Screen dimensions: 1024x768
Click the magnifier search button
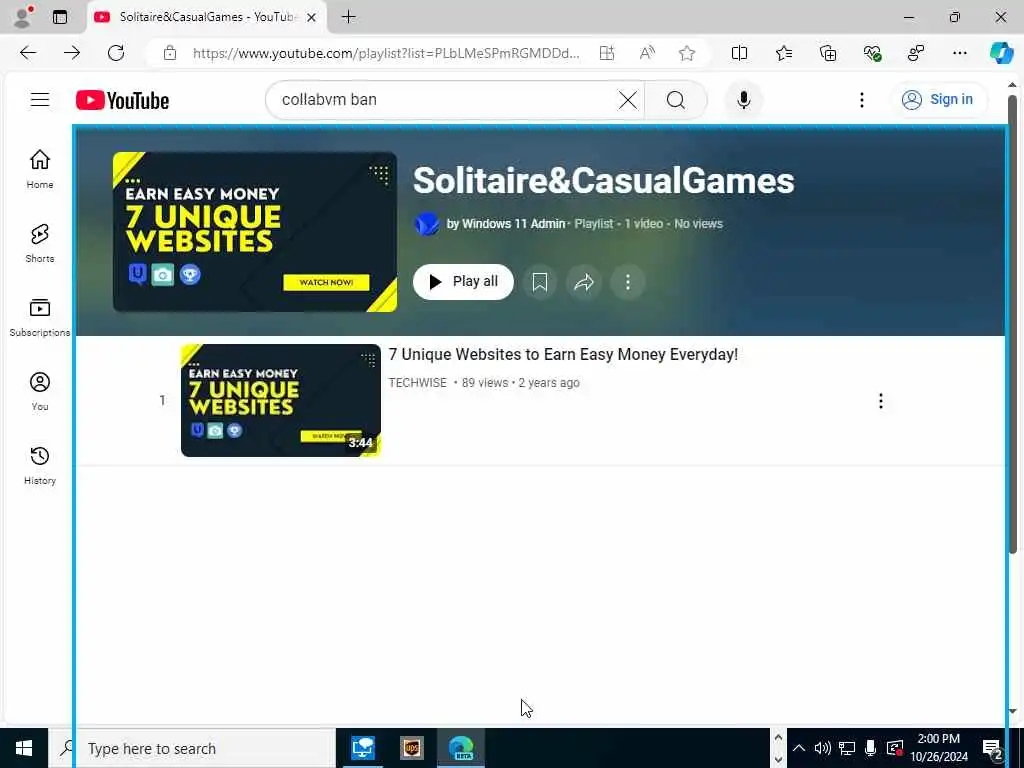(676, 100)
